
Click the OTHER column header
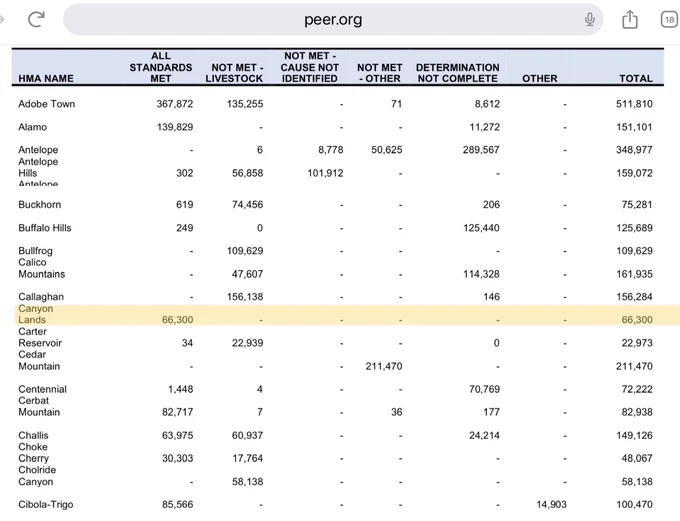point(539,79)
